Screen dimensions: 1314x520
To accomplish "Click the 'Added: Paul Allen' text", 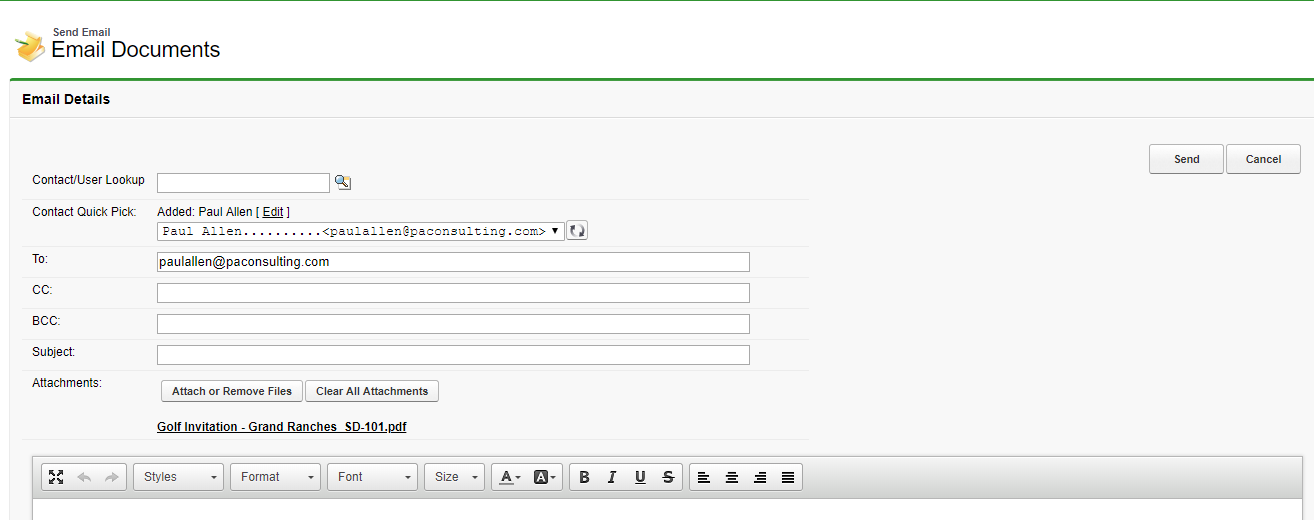I will point(205,212).
